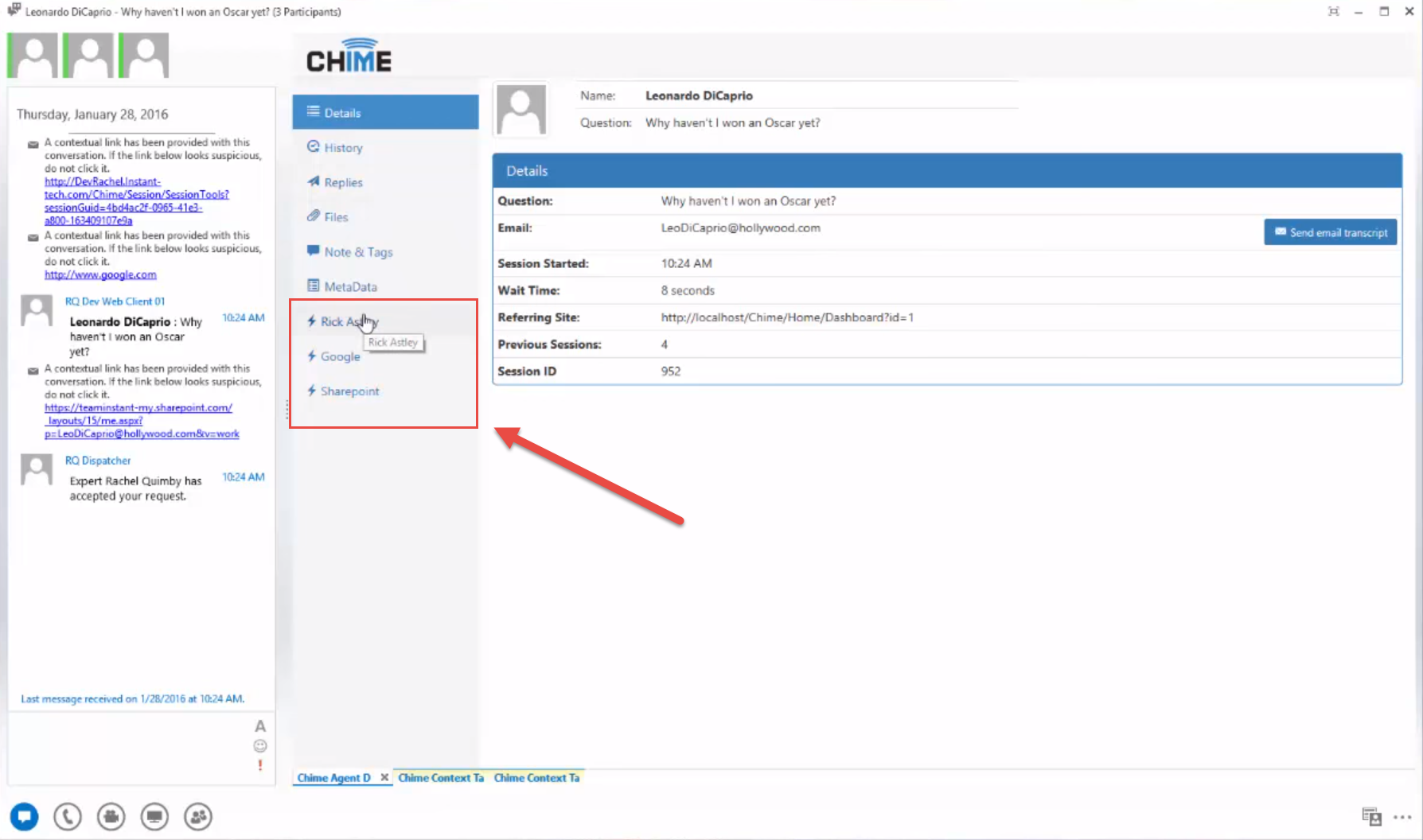Click the video camera button
The width and height of the screenshot is (1423, 840).
pos(111,816)
